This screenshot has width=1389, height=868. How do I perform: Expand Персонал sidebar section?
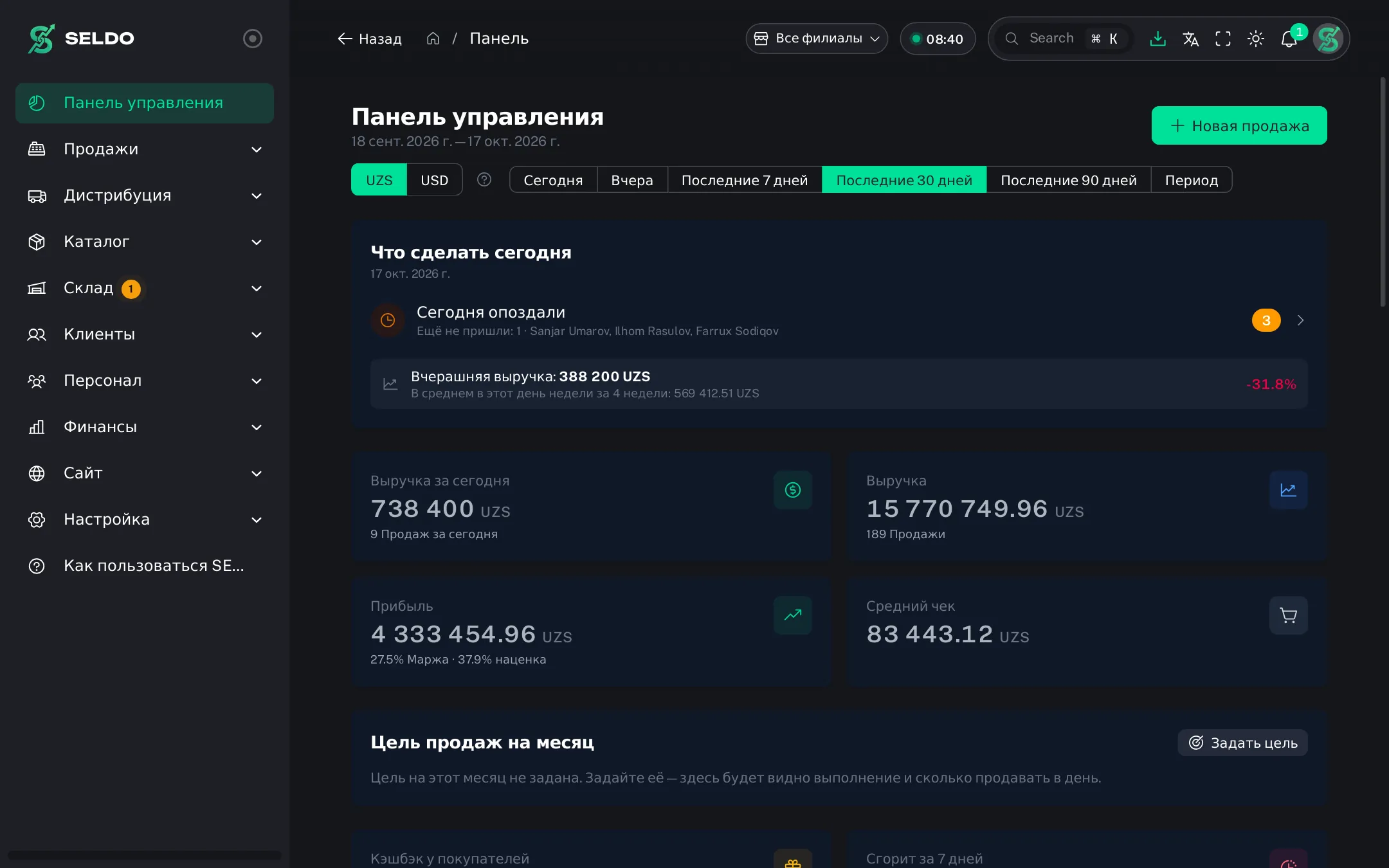tap(145, 381)
